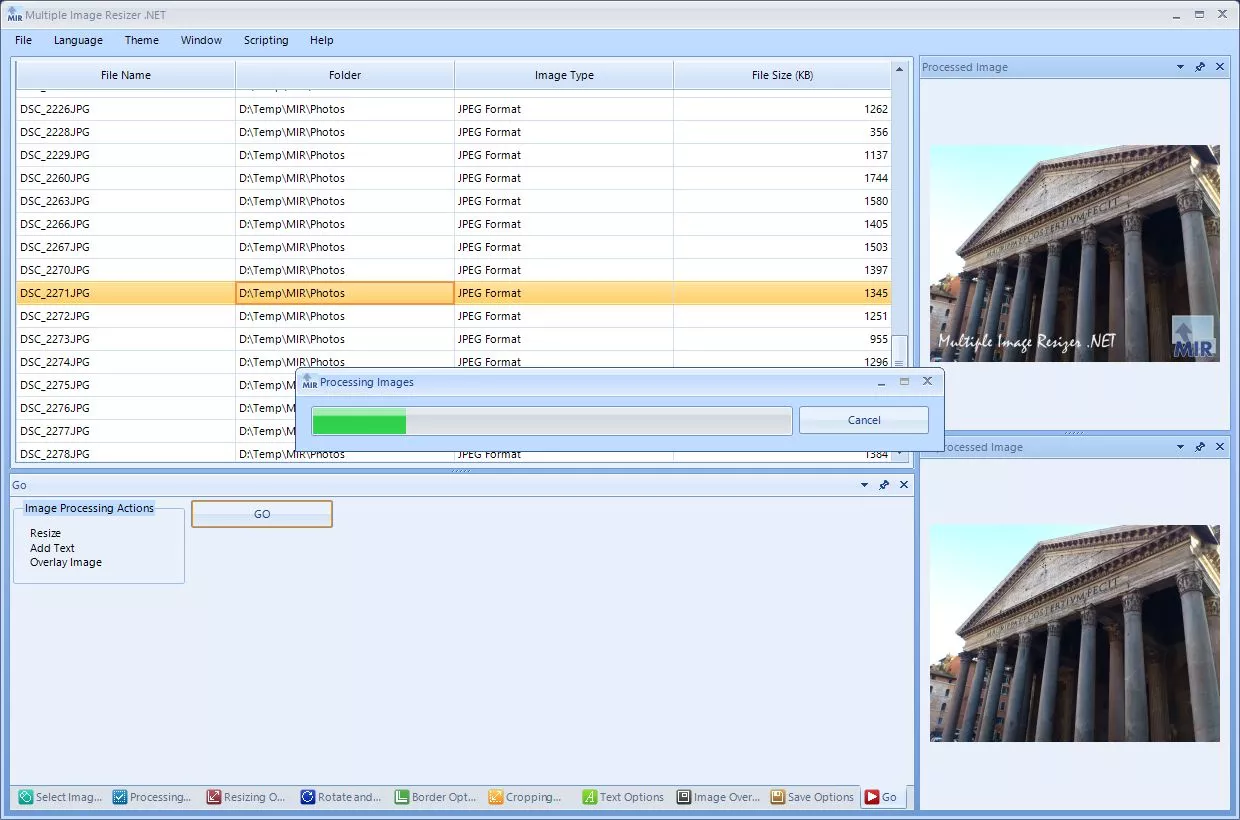Click the upper processed image preview
This screenshot has width=1240, height=820.
pos(1075,253)
